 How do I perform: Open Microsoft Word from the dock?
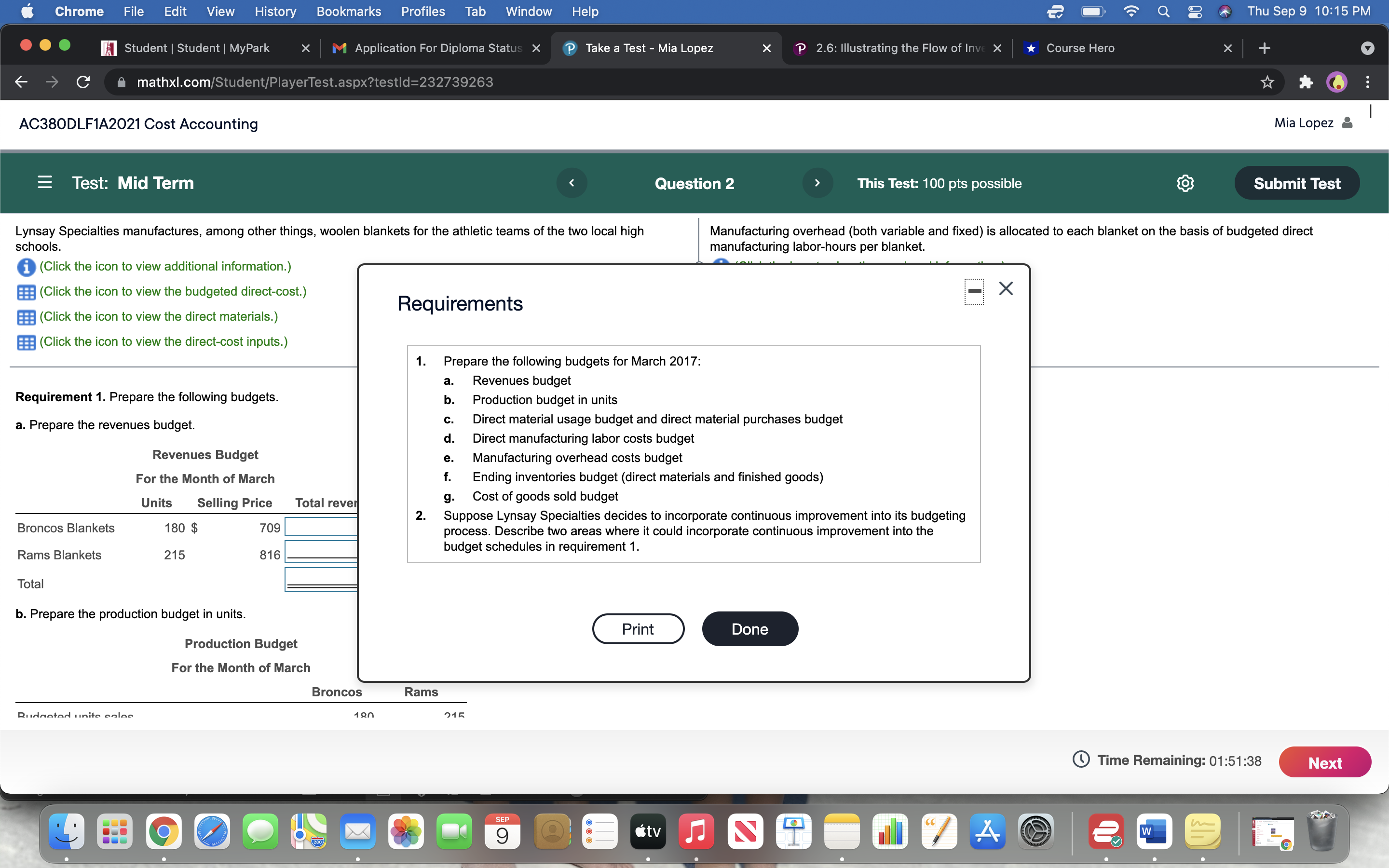(x=1154, y=832)
